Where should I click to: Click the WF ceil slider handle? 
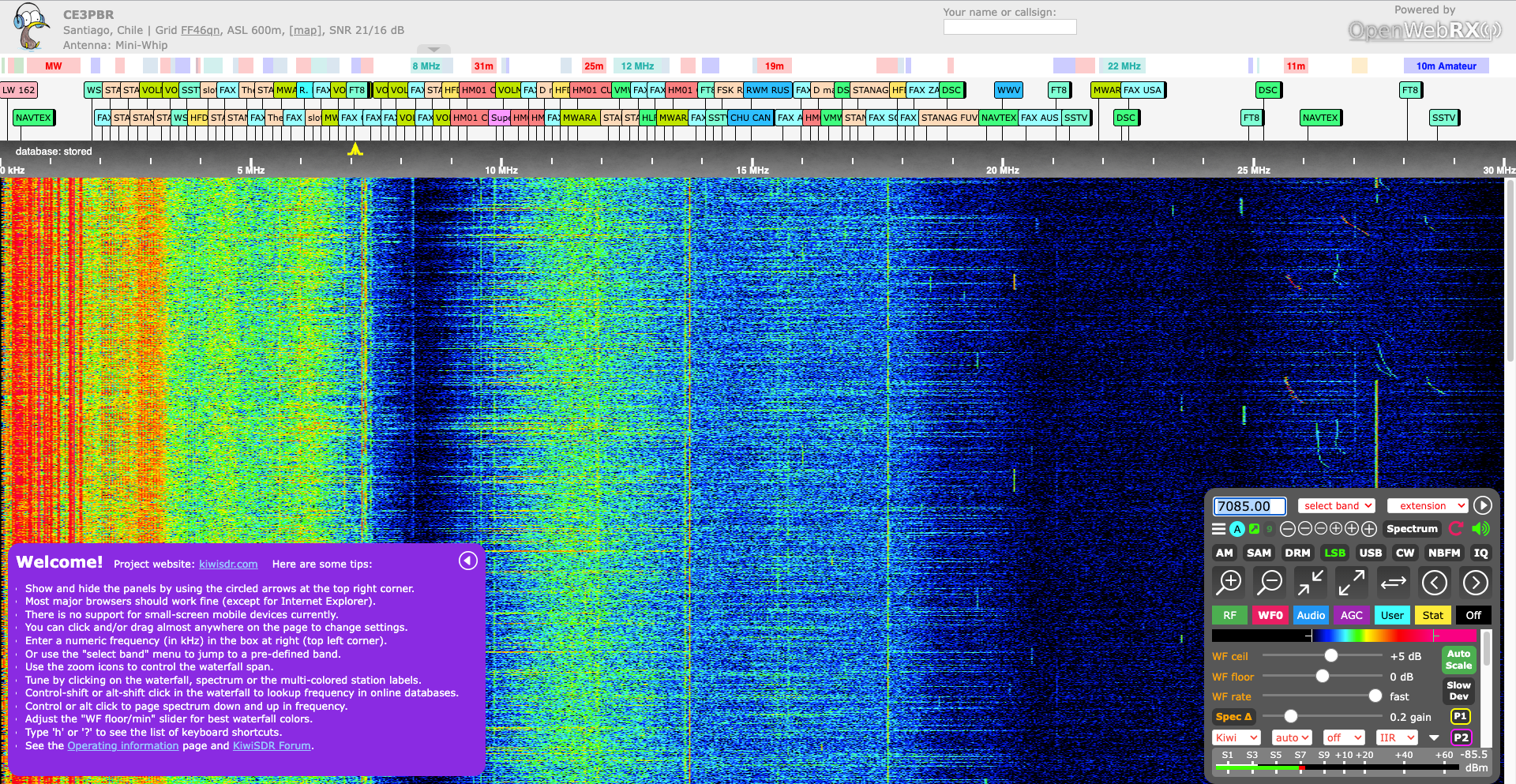1331,656
